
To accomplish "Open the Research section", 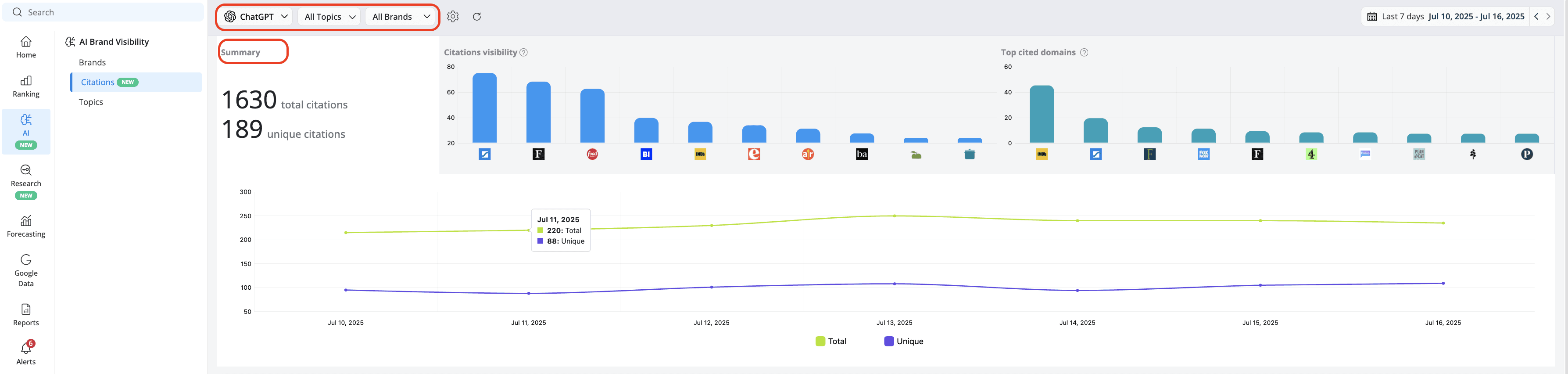I will 25,182.
